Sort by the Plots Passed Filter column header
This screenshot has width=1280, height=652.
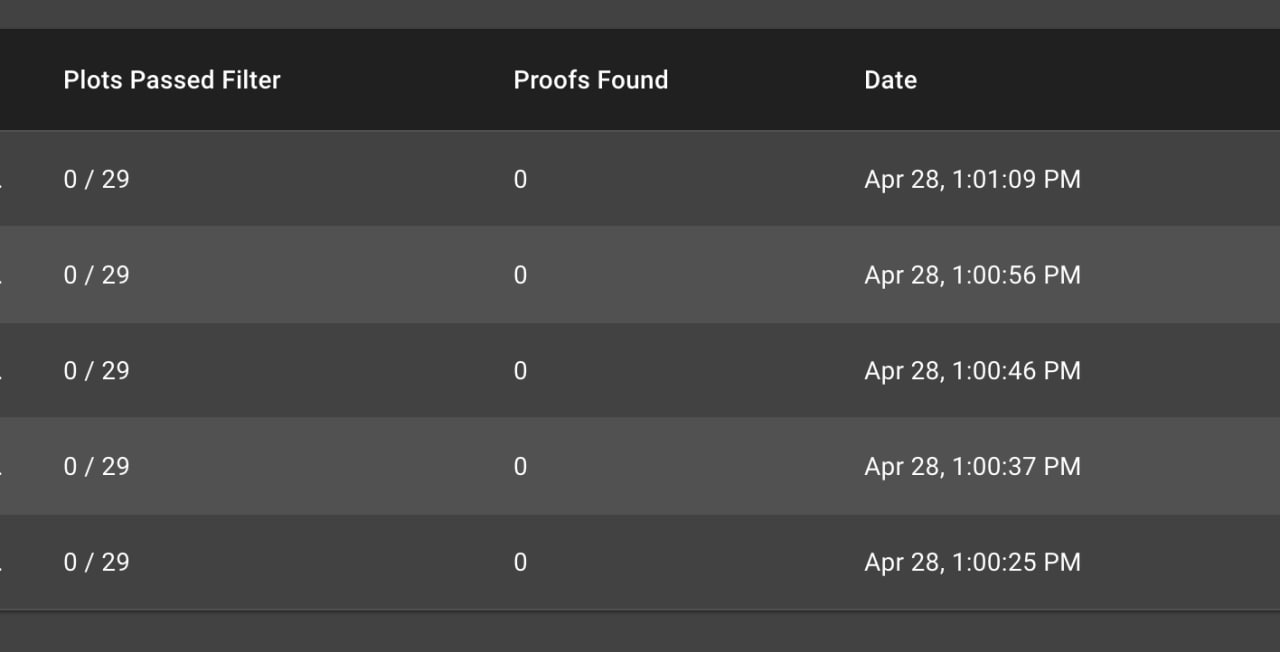point(172,80)
